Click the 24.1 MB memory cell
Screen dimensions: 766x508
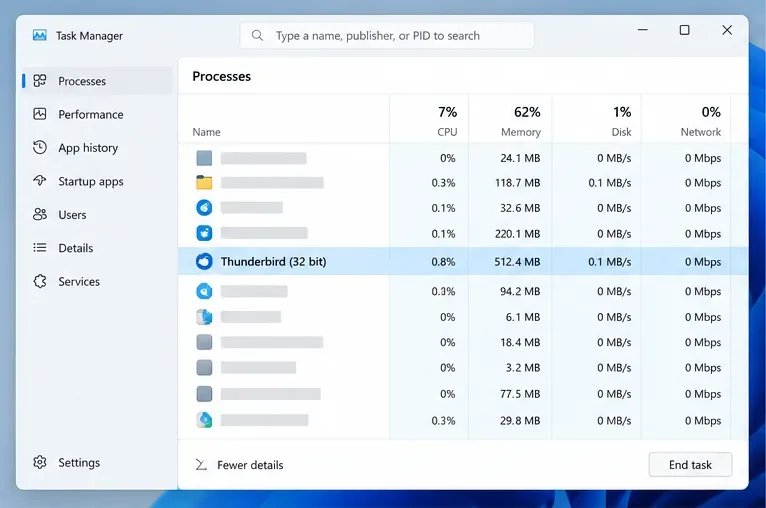pyautogui.click(x=520, y=158)
